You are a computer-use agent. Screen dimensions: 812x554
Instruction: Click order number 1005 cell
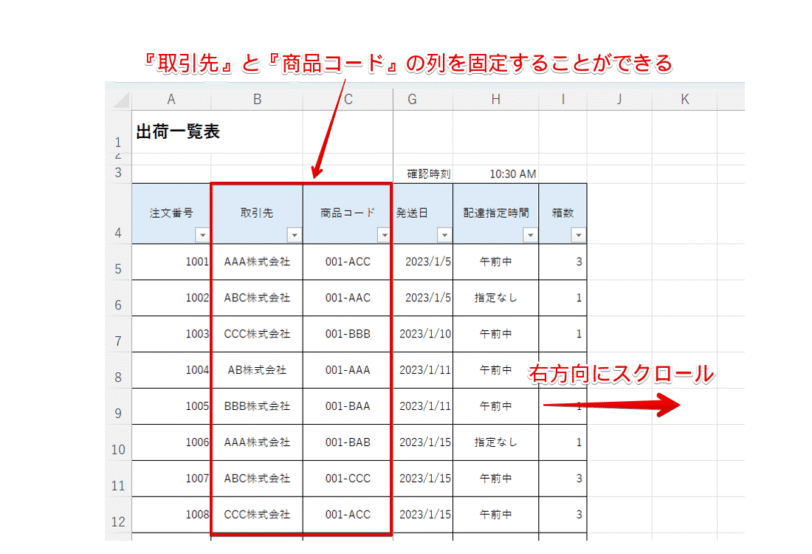tap(171, 406)
